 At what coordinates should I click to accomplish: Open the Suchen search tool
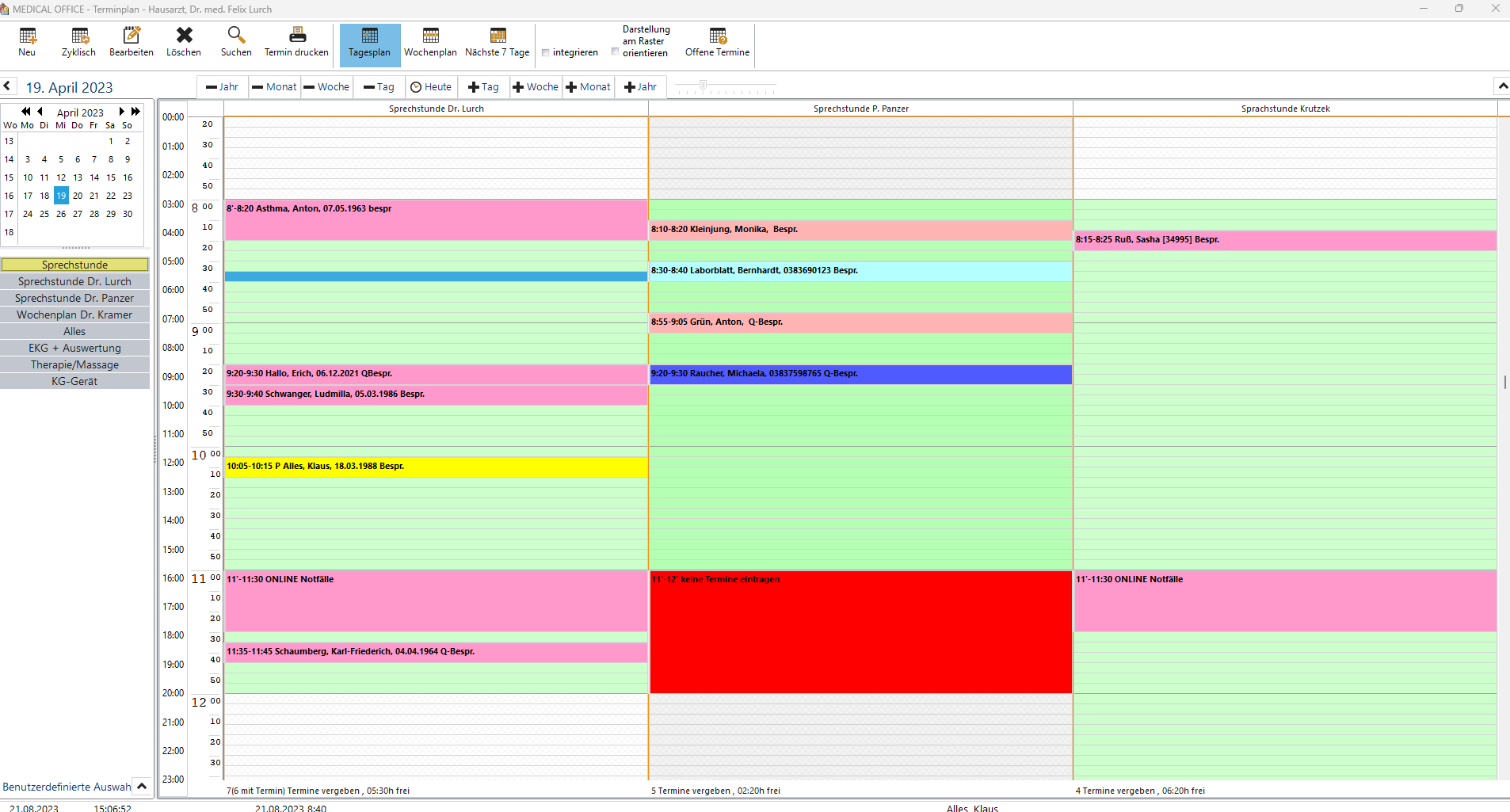pos(236,43)
